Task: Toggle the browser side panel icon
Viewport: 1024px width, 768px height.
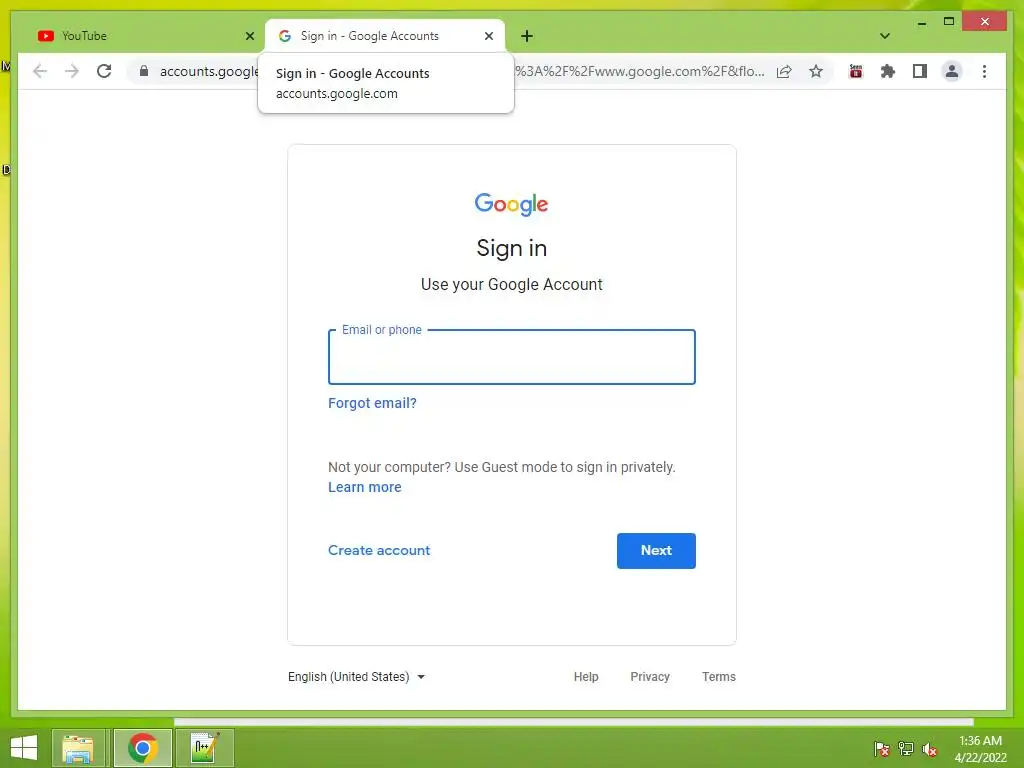Action: 920,71
